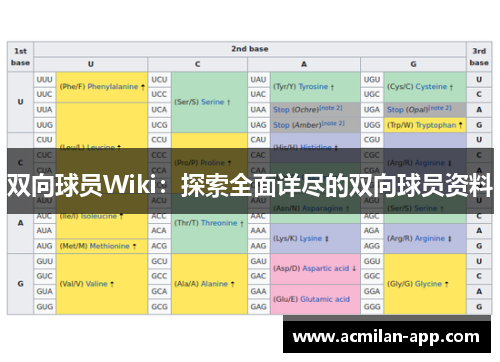Screen dimensions: 500x362
Task: Open the Methionine link
Action: [110, 246]
